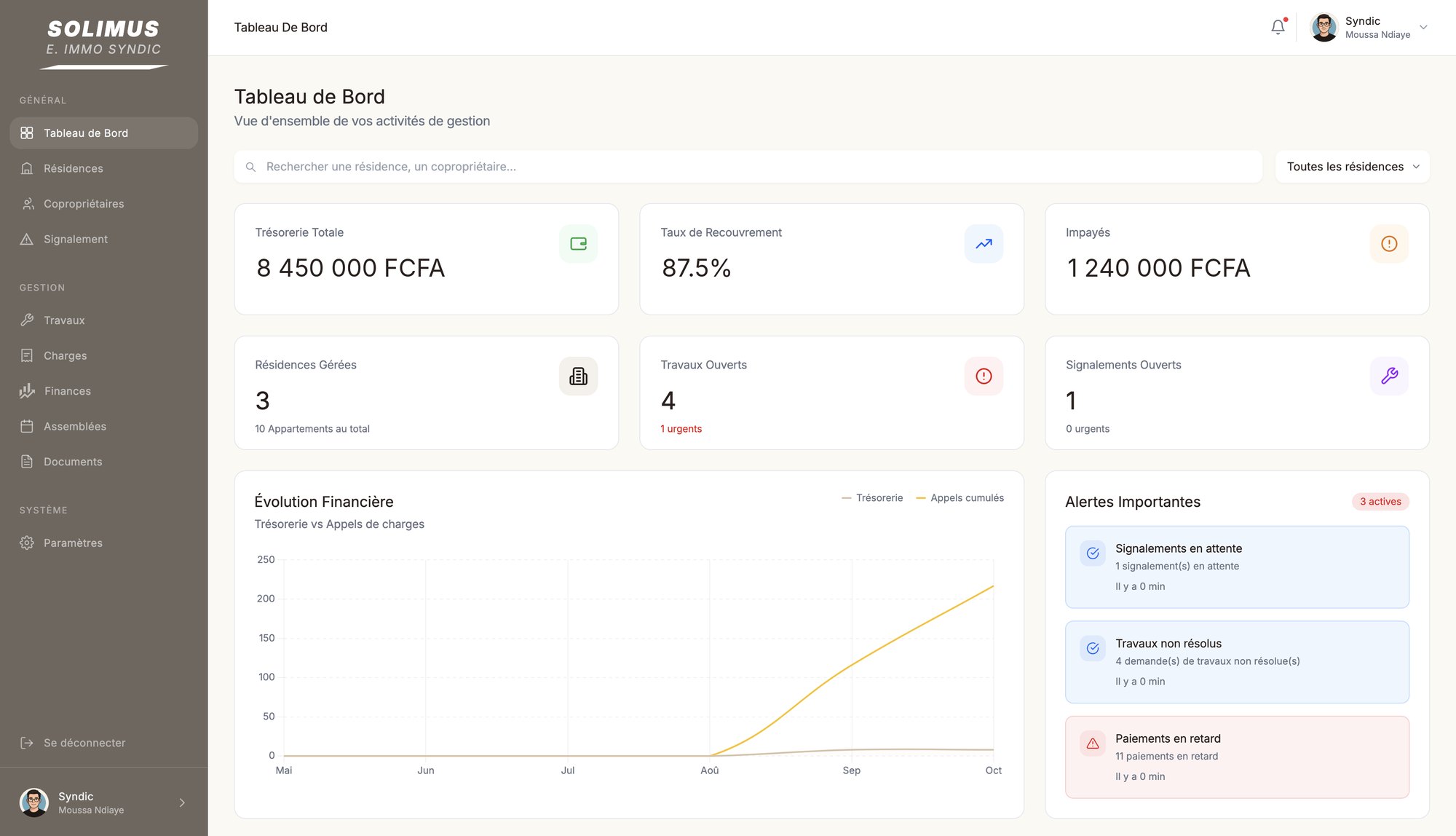This screenshot has width=1456, height=836.
Task: Open the Signalements en attente alert
Action: click(1237, 567)
